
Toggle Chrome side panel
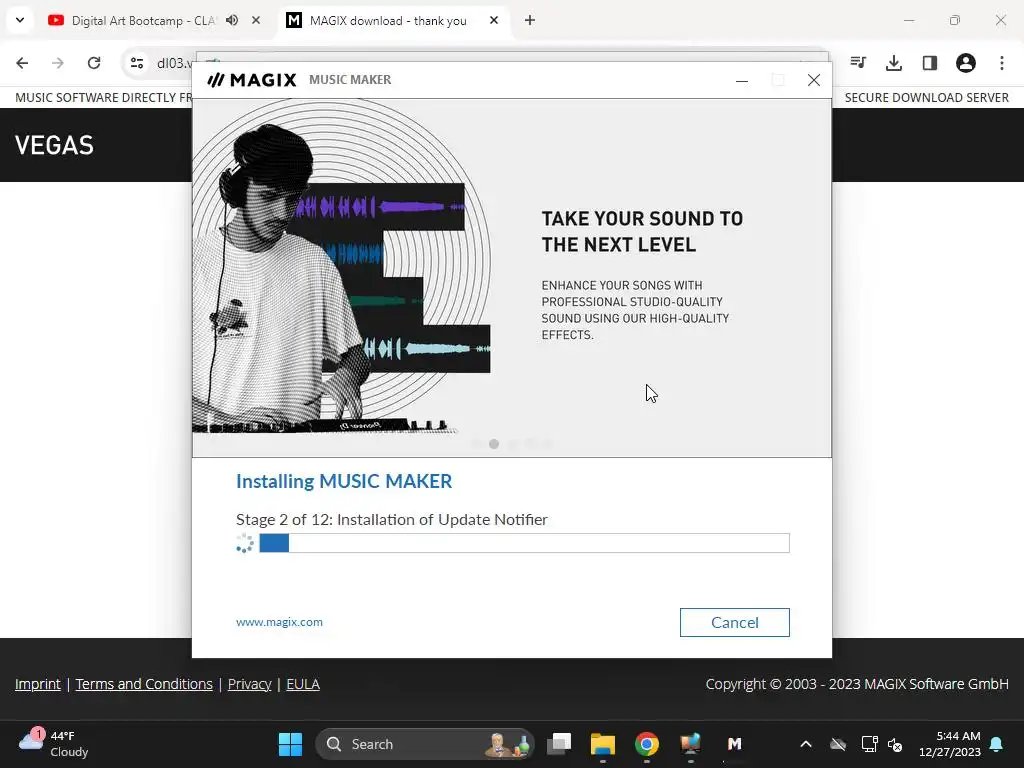(x=930, y=63)
